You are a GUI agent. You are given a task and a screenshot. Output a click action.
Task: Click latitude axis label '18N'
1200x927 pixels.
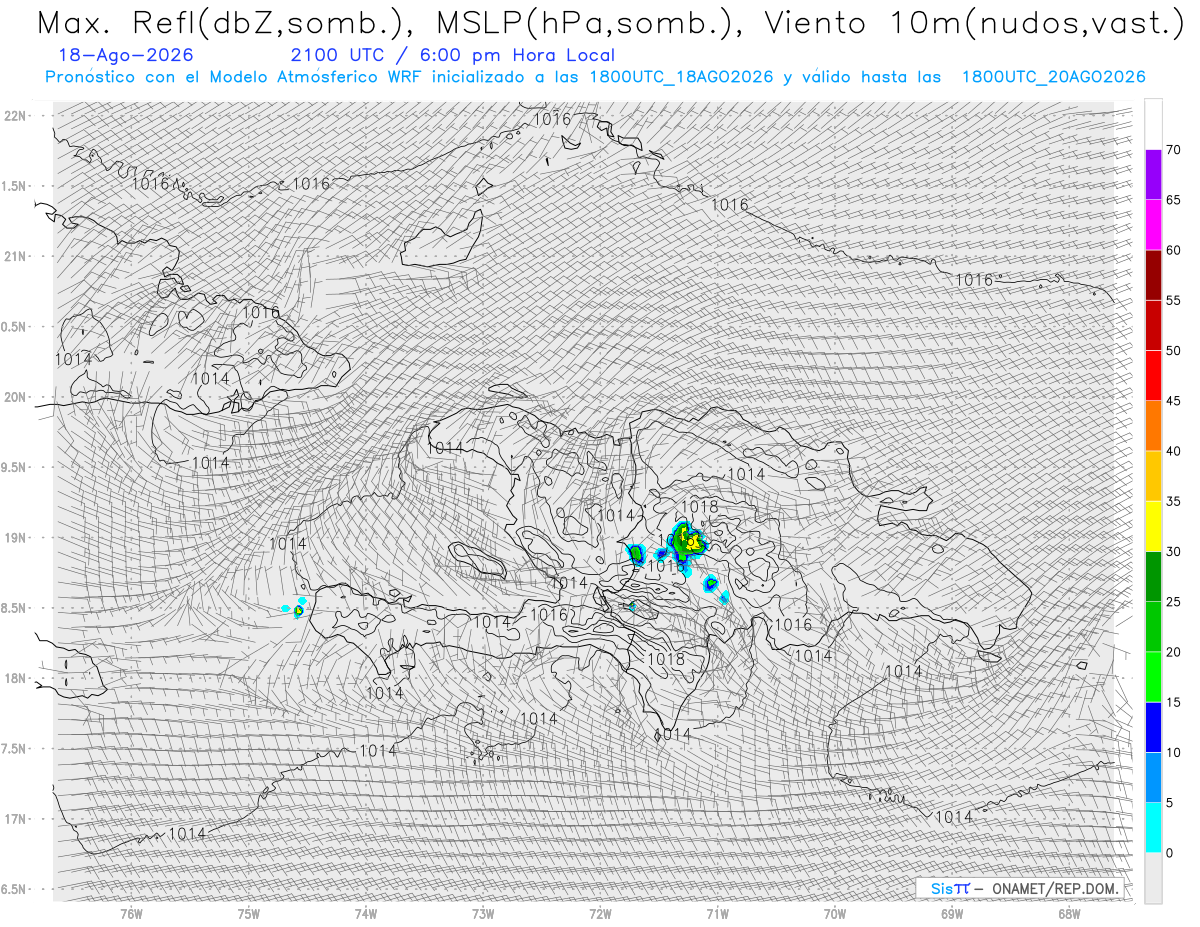click(x=16, y=679)
